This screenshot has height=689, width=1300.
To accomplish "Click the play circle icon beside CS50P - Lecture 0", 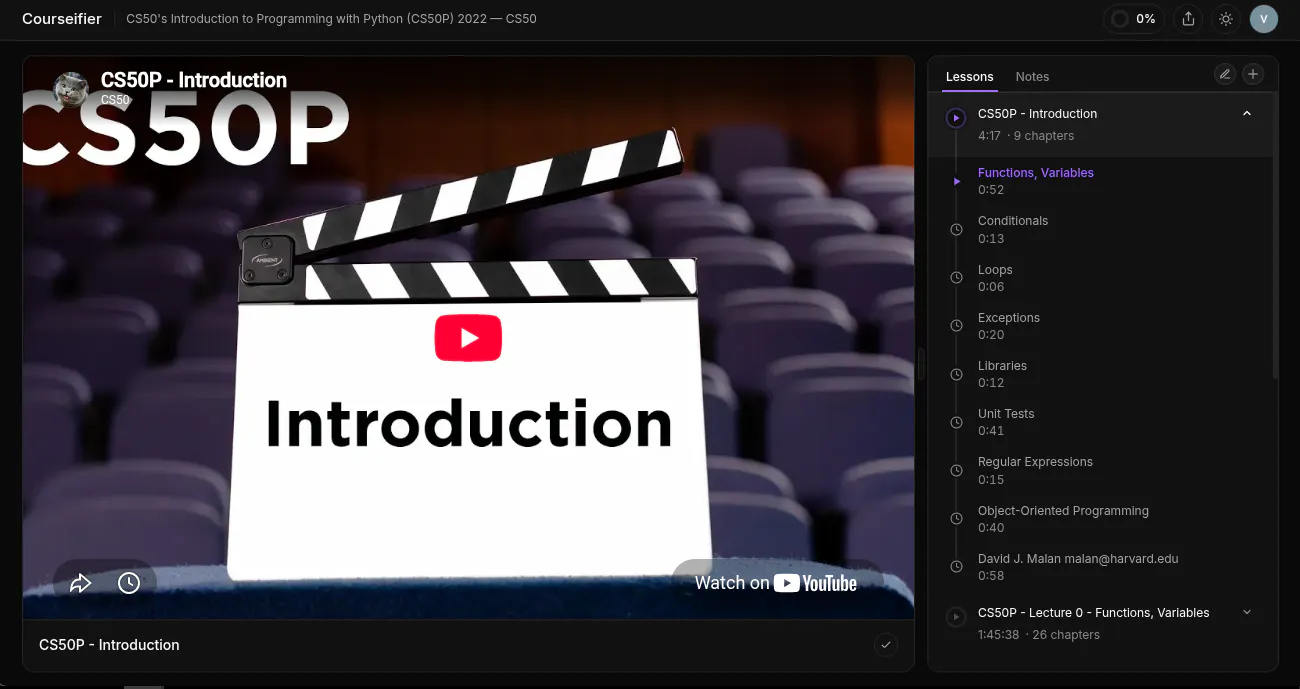I will 956,617.
